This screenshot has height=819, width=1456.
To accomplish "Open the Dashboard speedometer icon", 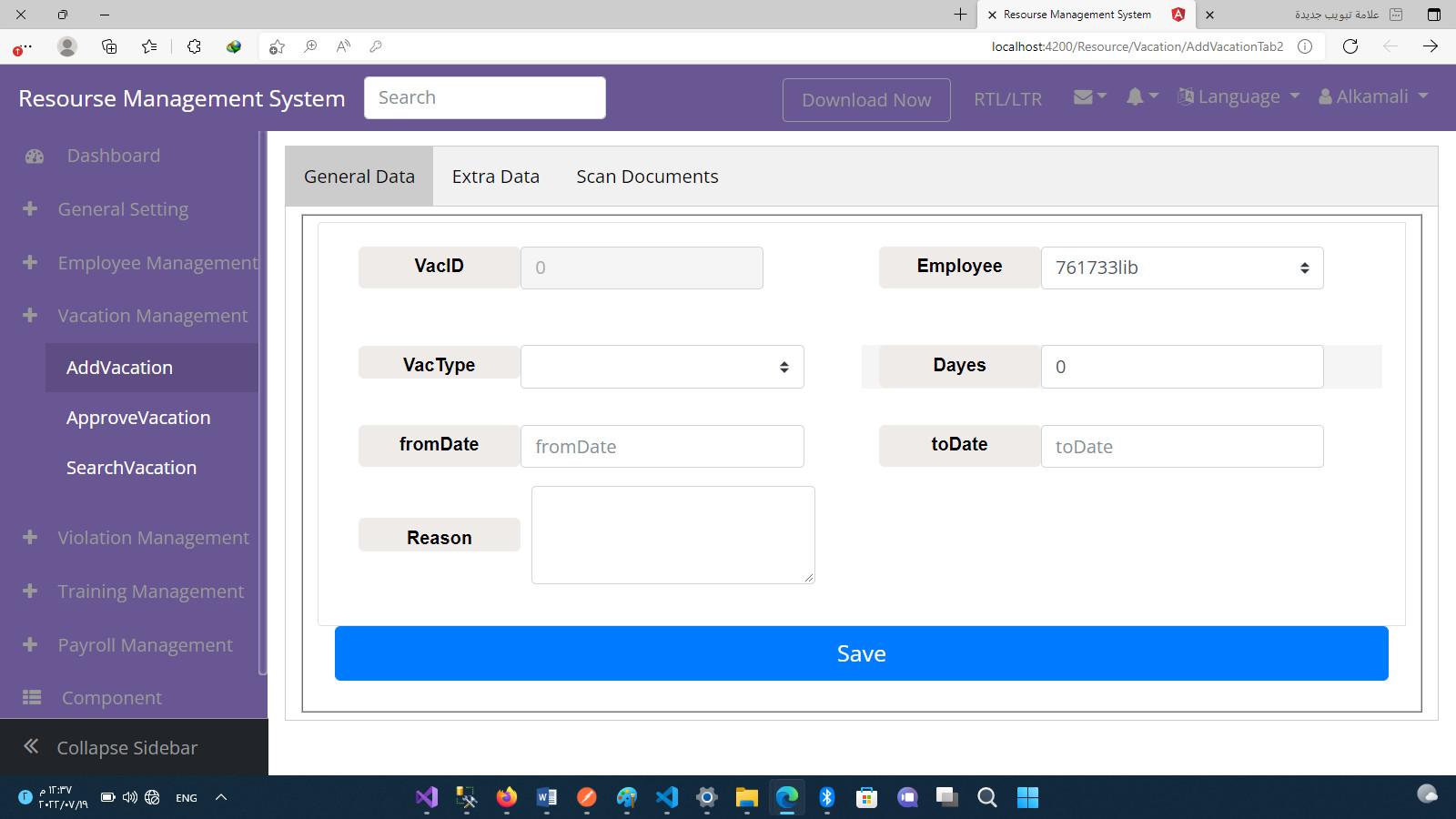I will 34,156.
